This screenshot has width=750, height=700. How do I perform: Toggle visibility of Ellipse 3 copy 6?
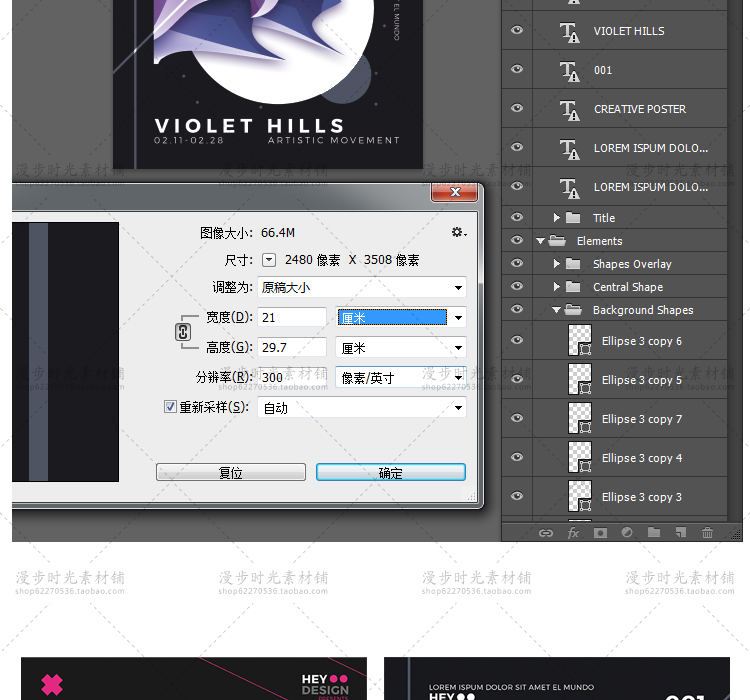517,341
